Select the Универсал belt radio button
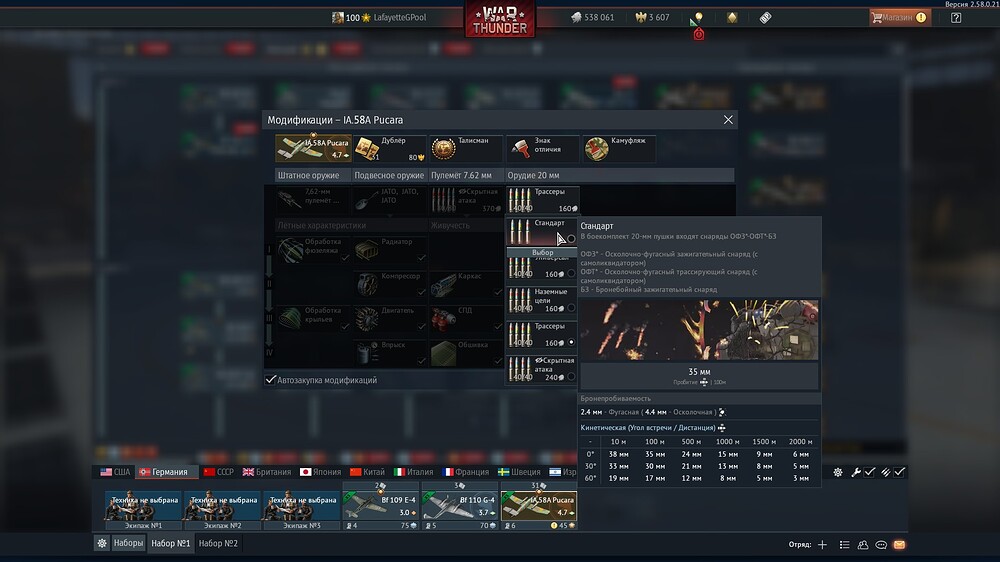This screenshot has width=1000, height=562. point(571,274)
